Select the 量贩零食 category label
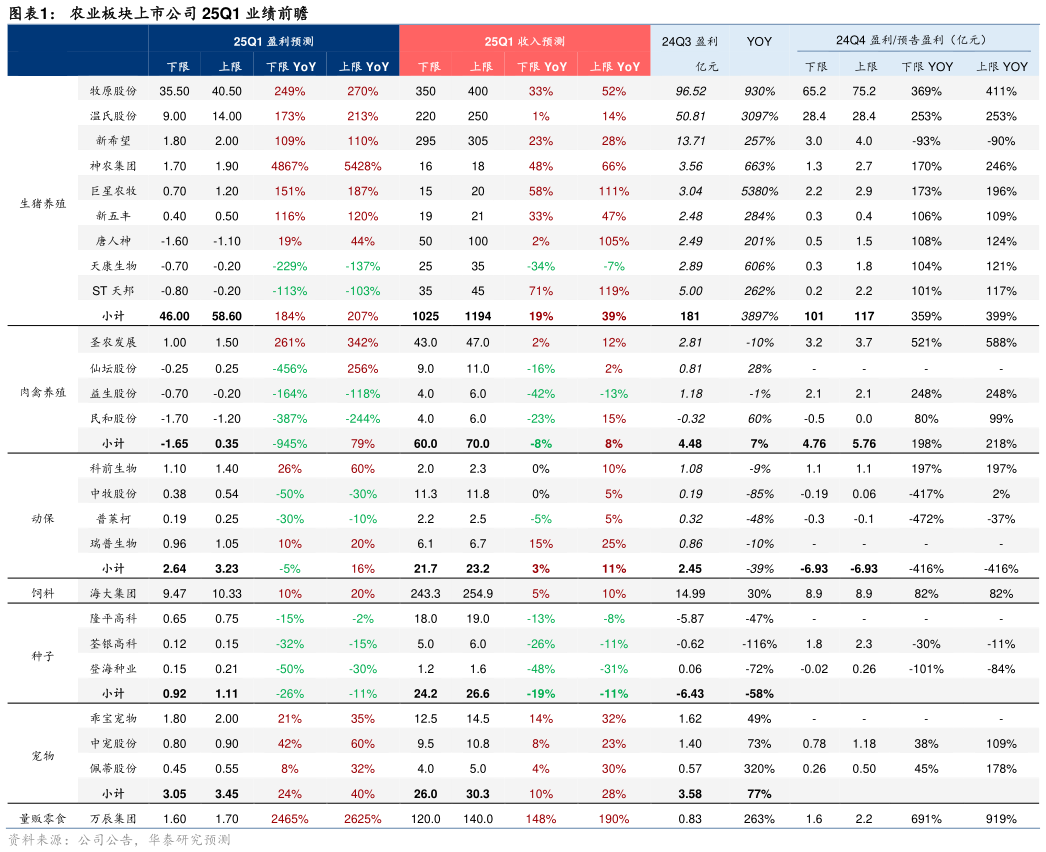Screen dimensions: 1046x852 [43, 819]
